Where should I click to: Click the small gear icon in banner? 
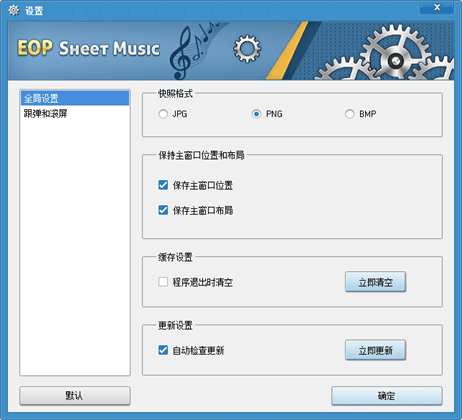247,49
